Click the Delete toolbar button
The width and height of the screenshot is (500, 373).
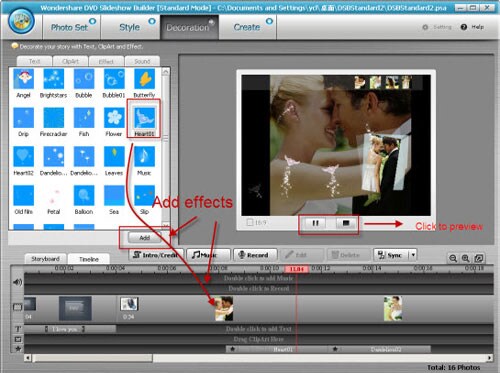pyautogui.click(x=349, y=255)
